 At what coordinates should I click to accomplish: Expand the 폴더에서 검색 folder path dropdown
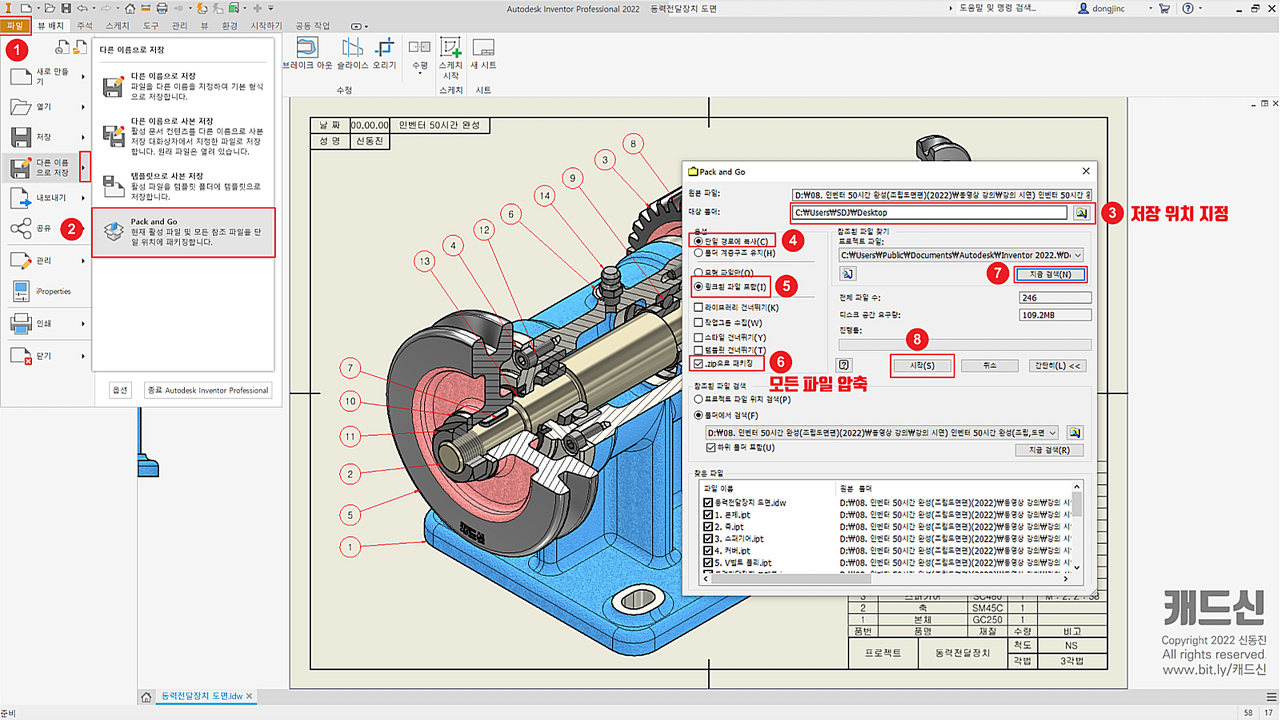click(1050, 432)
